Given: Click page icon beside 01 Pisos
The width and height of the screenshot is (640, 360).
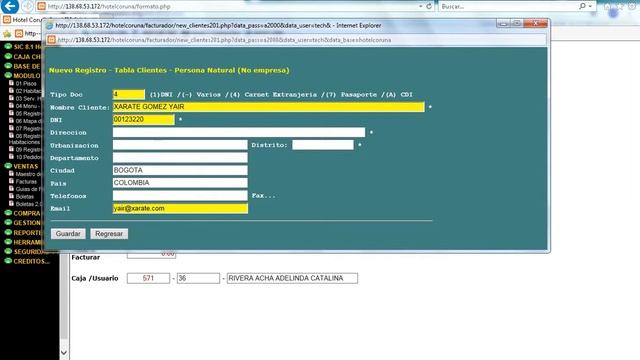Looking at the screenshot, I should [x=11, y=83].
